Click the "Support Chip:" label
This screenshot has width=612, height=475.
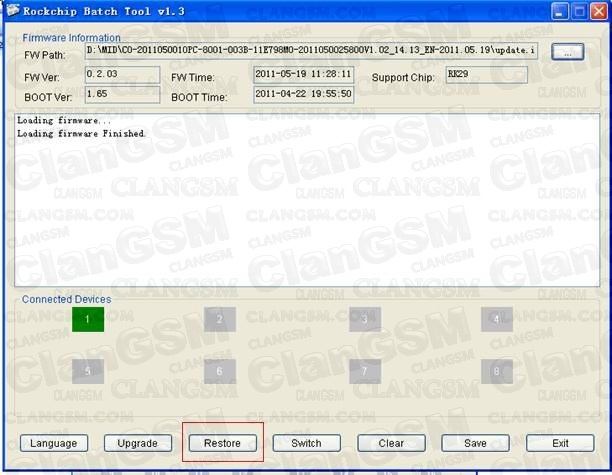point(403,77)
